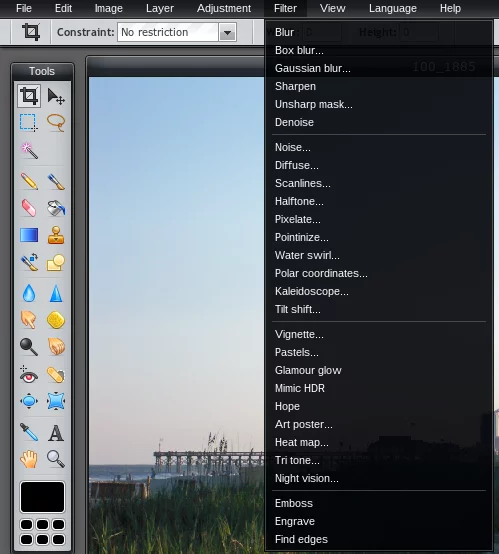Choose Kaleidoscope... filter
Image resolution: width=499 pixels, height=554 pixels.
coord(379,291)
